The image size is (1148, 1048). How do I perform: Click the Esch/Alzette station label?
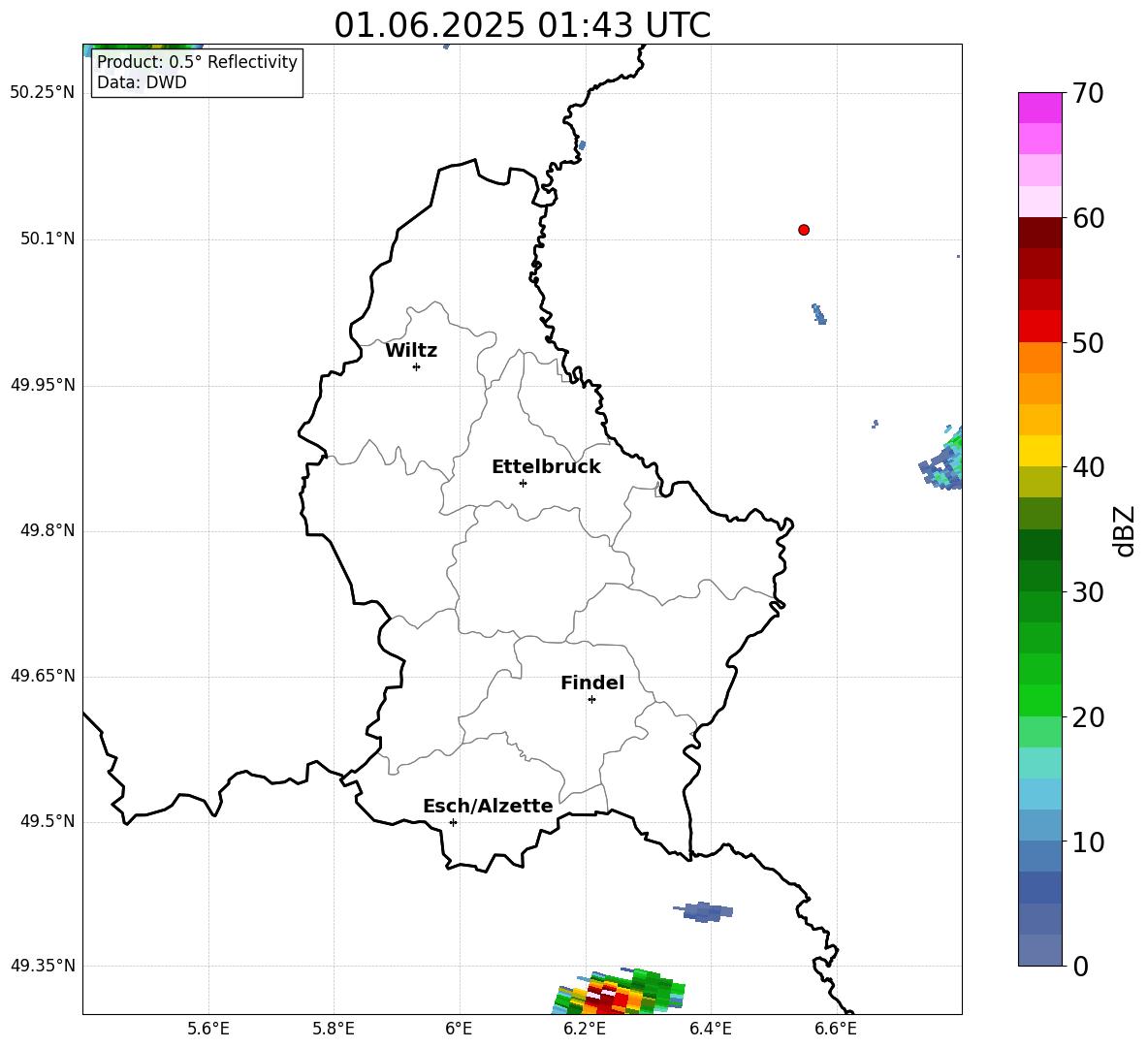coord(488,806)
